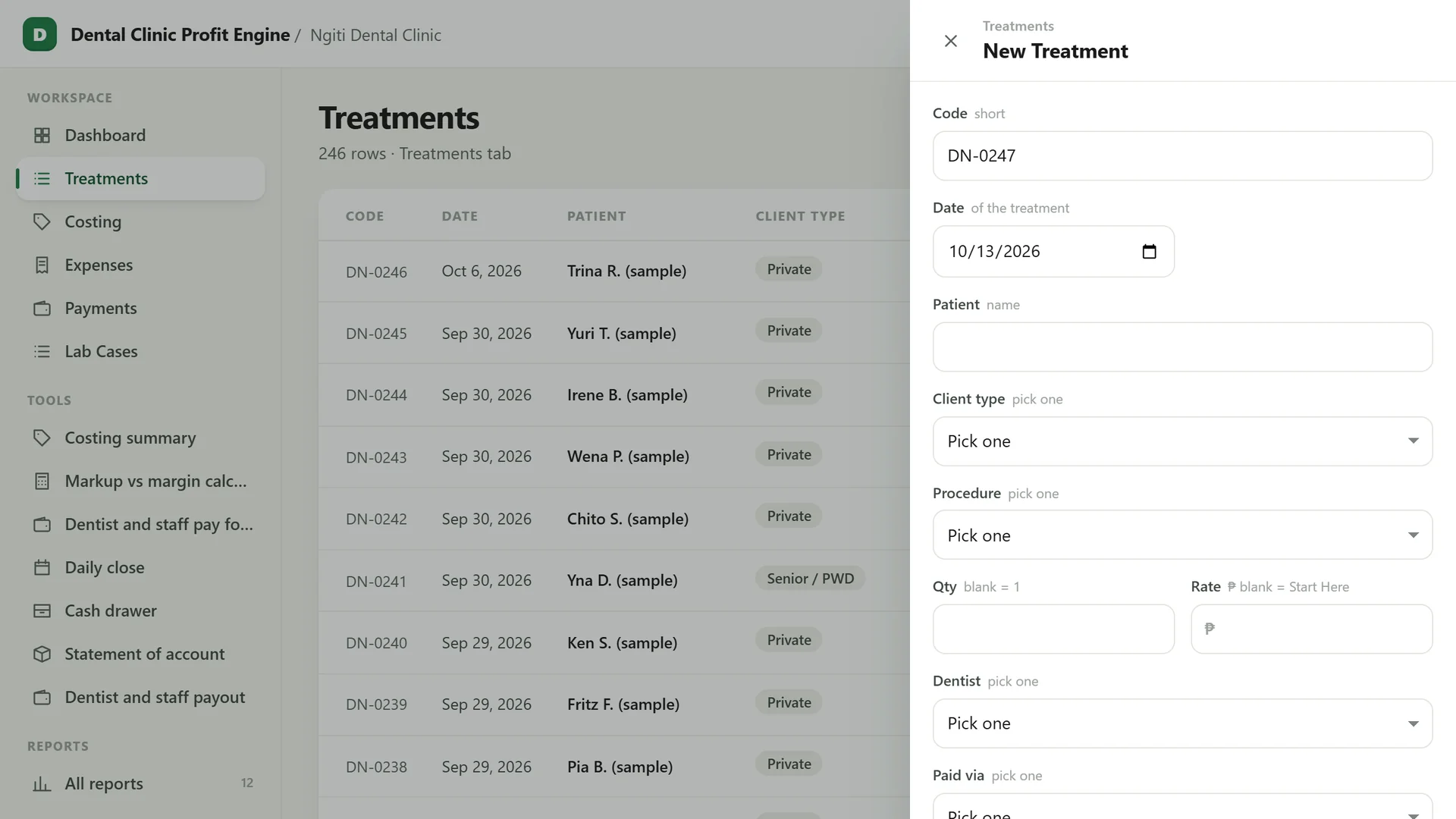Click the Costing tag icon
Screen dimensions: 1456x819
(42, 221)
